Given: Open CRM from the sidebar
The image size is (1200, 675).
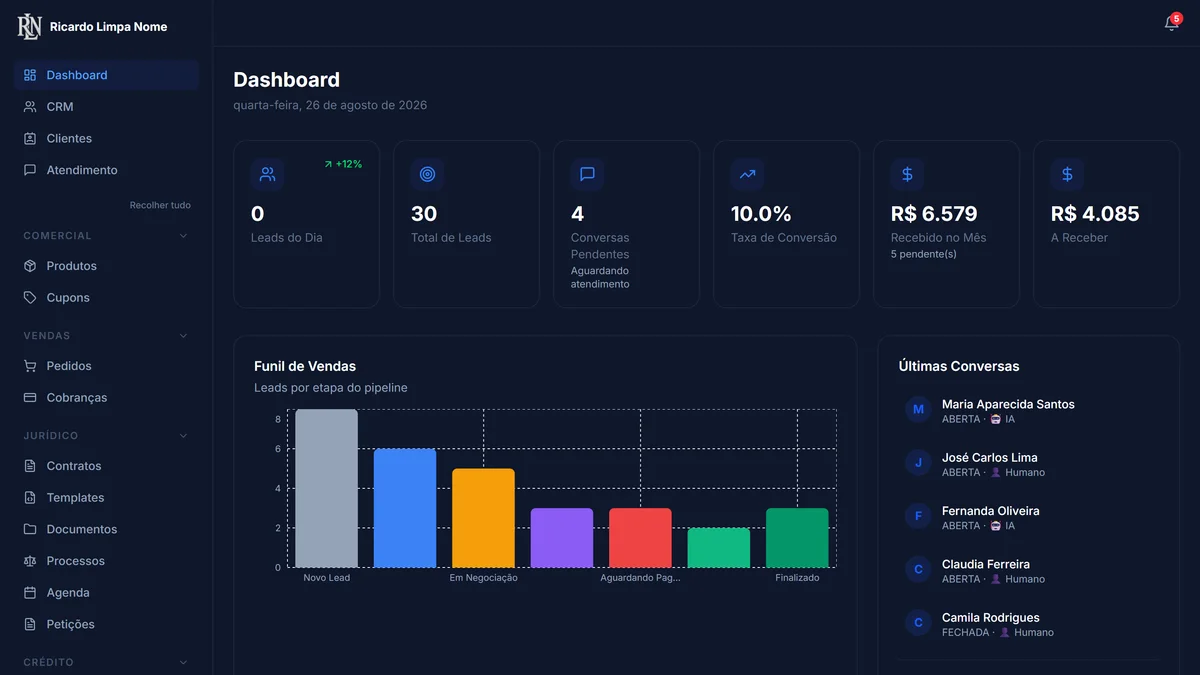Looking at the screenshot, I should pyautogui.click(x=106, y=107).
